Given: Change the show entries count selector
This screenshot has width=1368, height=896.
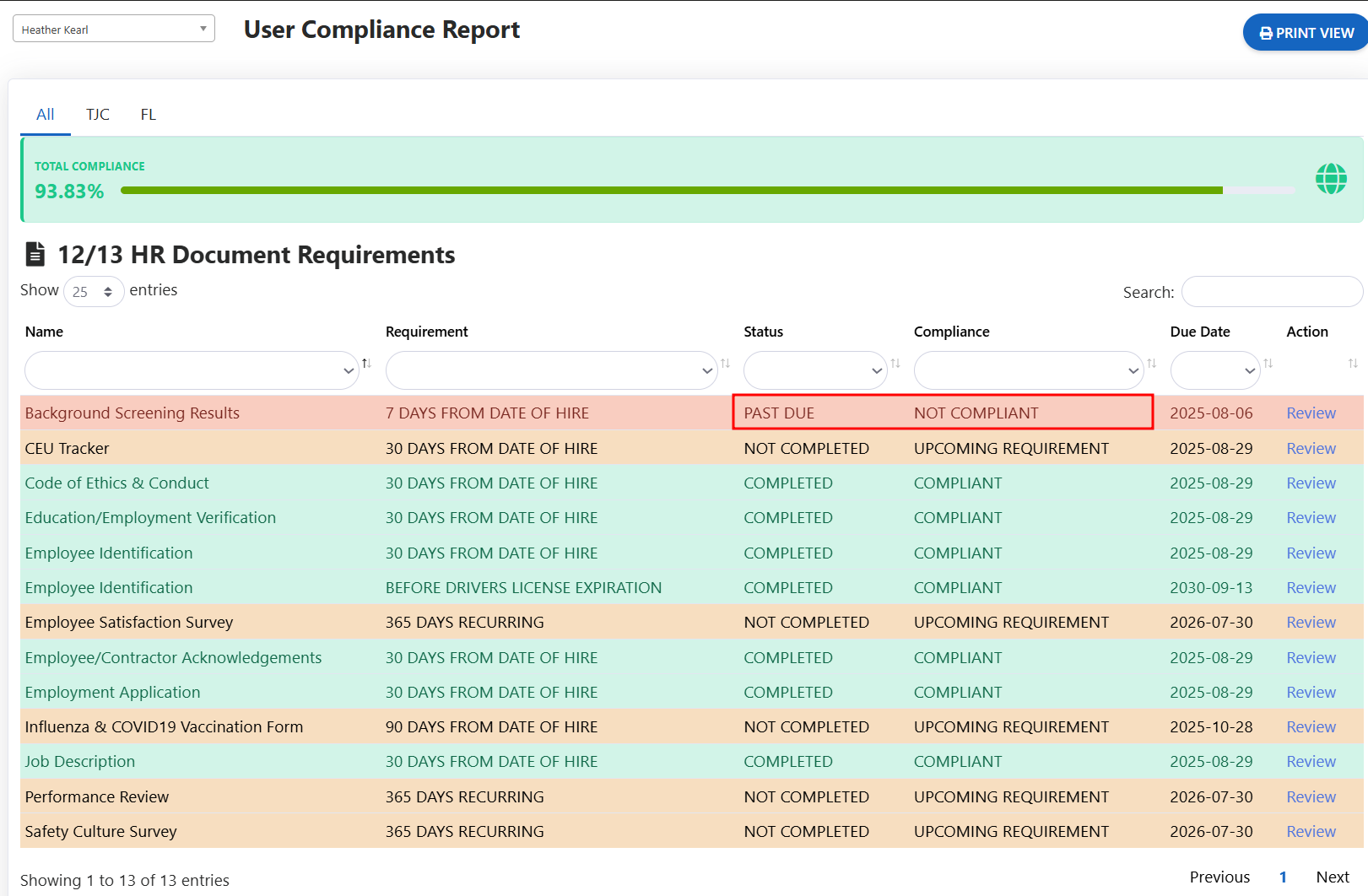Looking at the screenshot, I should pyautogui.click(x=93, y=292).
